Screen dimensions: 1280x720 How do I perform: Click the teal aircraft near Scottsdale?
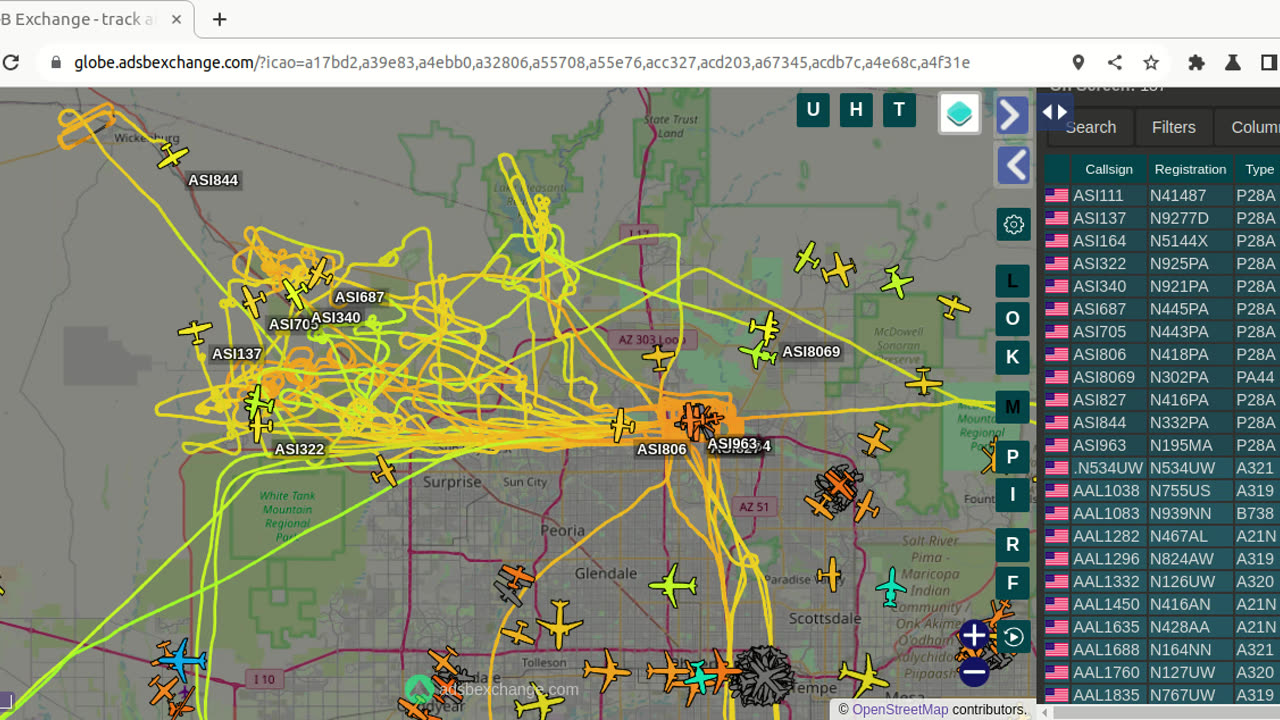890,587
